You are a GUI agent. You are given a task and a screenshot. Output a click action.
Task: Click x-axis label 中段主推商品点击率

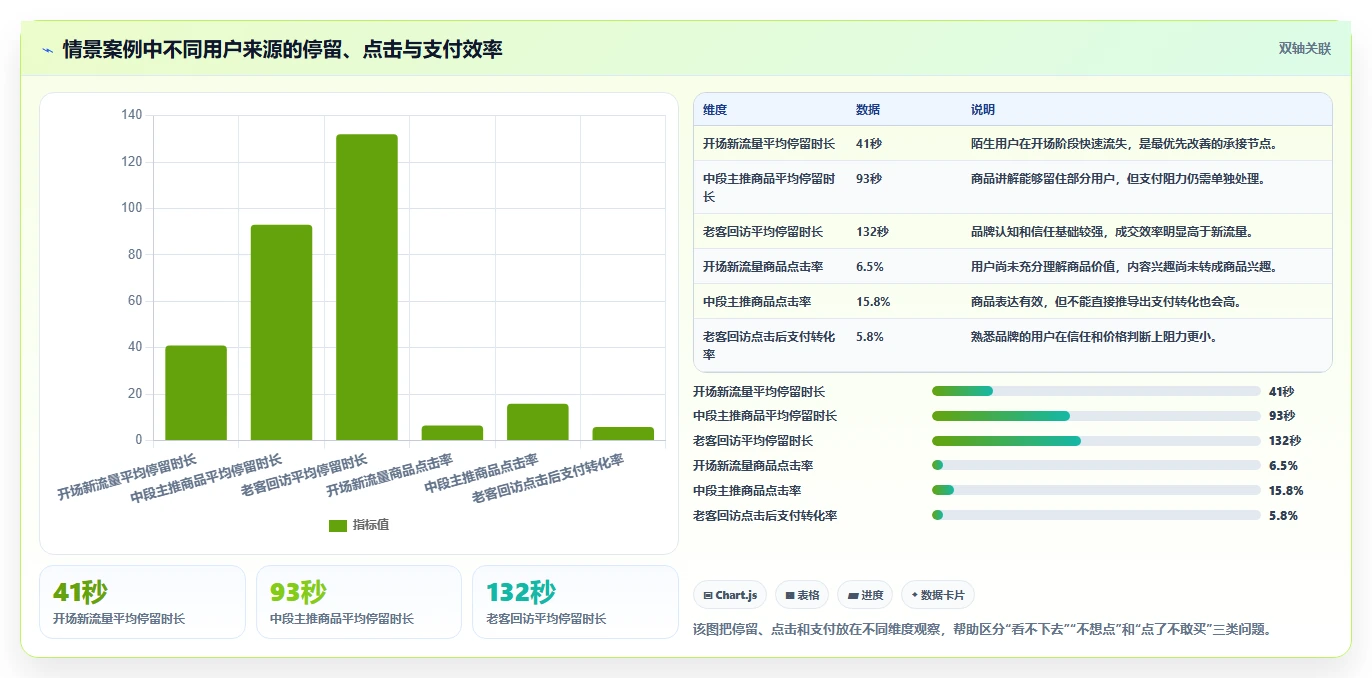coord(481,473)
